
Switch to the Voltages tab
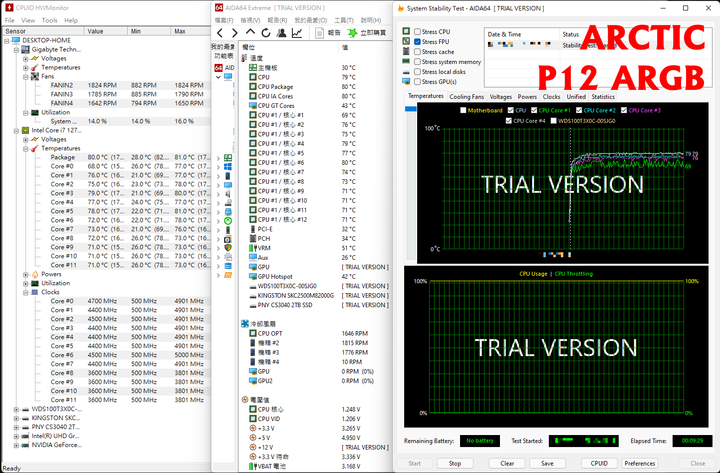501,96
